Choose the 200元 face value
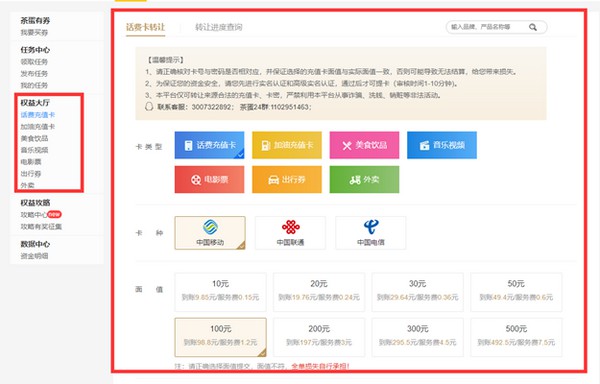The width and height of the screenshot is (600, 384). tap(319, 337)
